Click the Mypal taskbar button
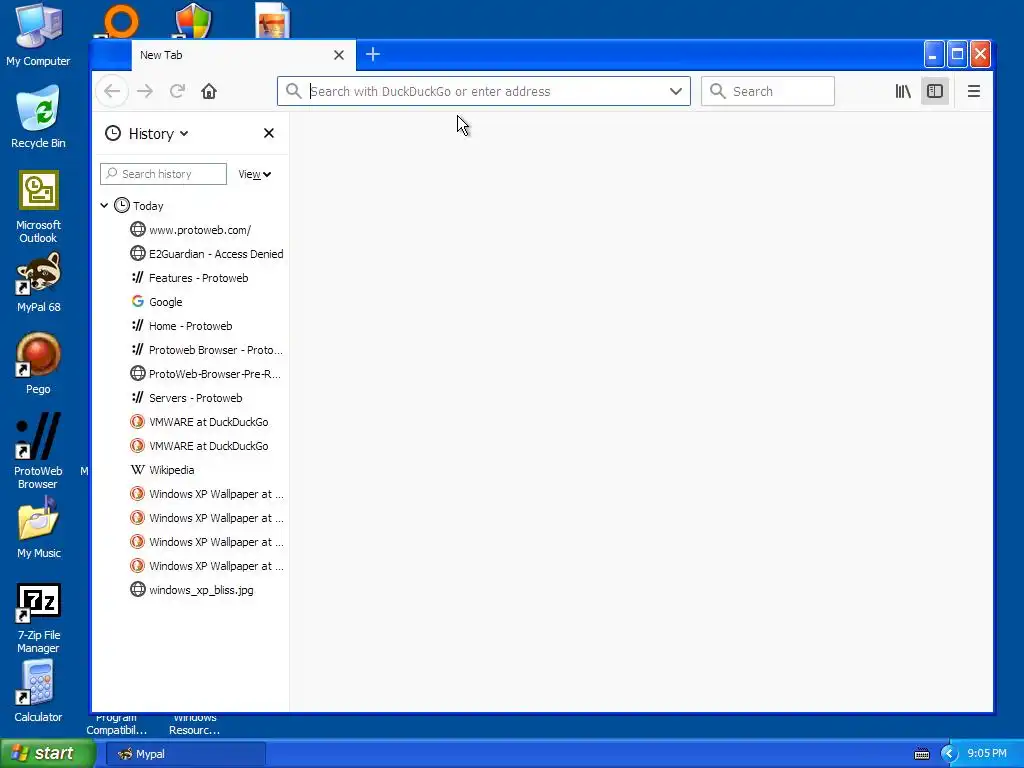The height and width of the screenshot is (768, 1024). pos(186,754)
